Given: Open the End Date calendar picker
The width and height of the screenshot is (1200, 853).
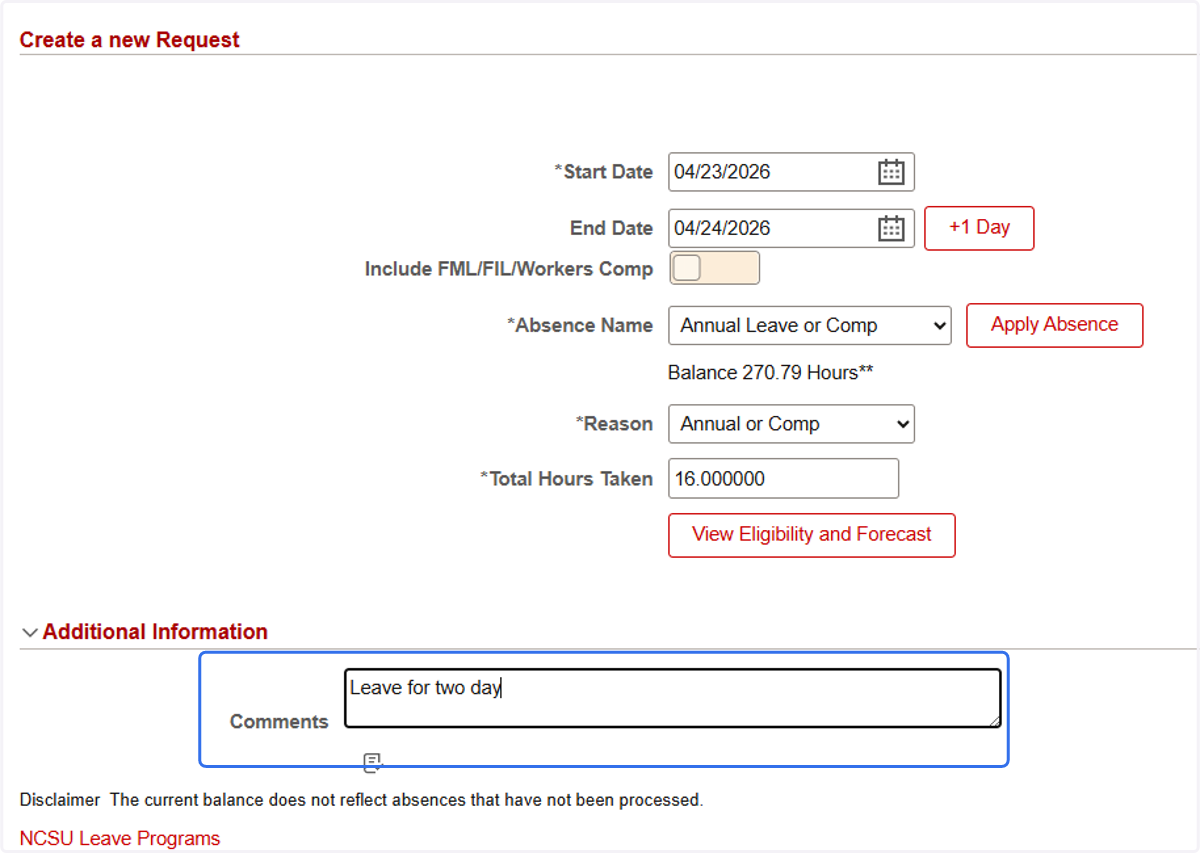Looking at the screenshot, I should point(891,228).
